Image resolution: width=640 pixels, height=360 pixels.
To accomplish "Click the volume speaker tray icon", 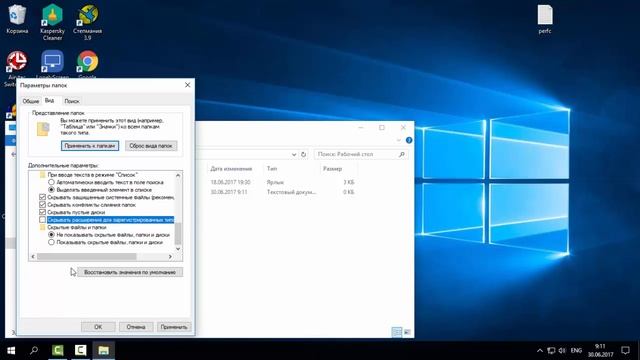I will [x=562, y=350].
